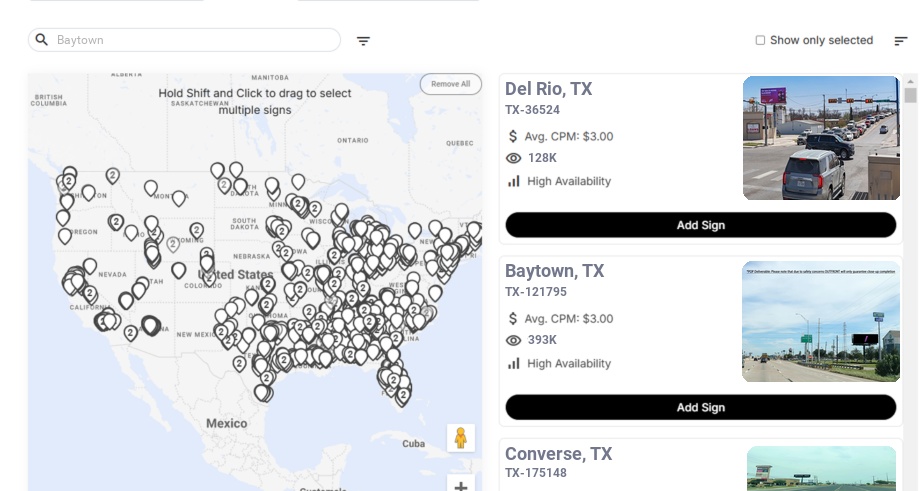The image size is (920, 491).
Task: Click the search magnifier icon
Action: pos(42,40)
